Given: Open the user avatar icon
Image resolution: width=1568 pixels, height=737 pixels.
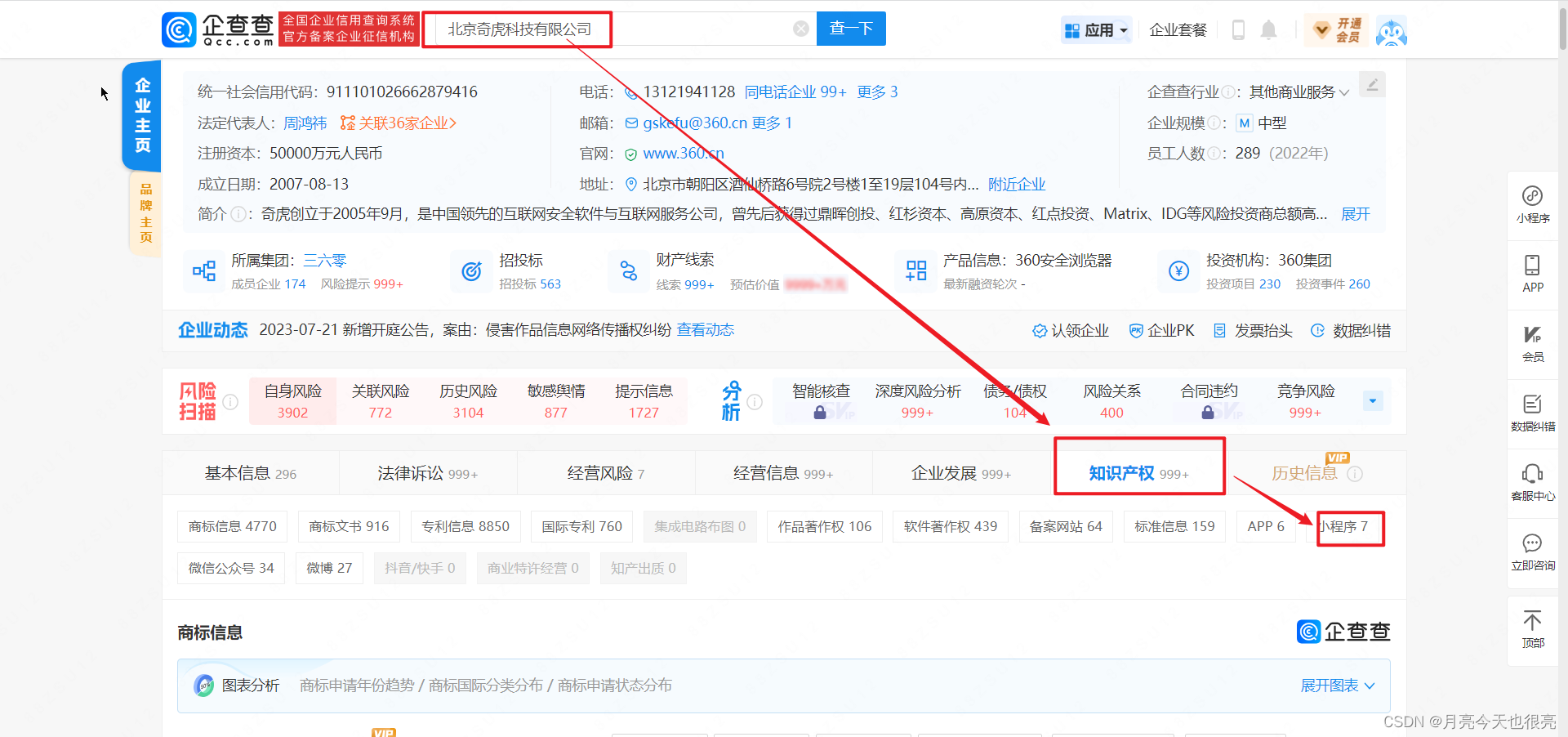Looking at the screenshot, I should coord(1392,31).
